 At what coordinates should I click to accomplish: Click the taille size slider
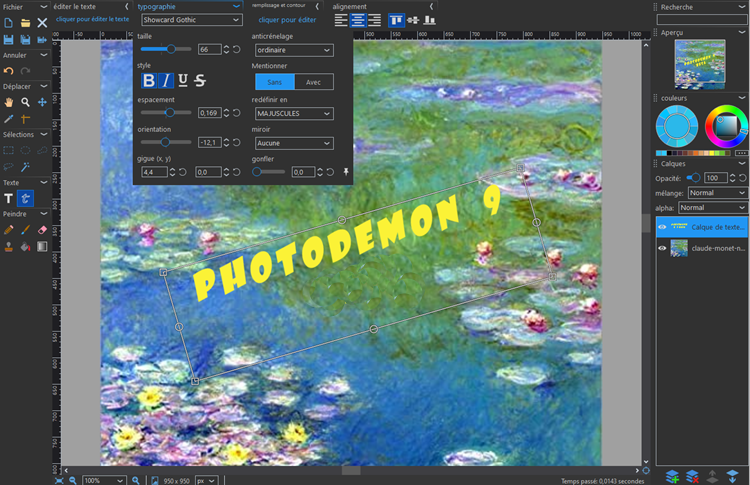(x=166, y=49)
